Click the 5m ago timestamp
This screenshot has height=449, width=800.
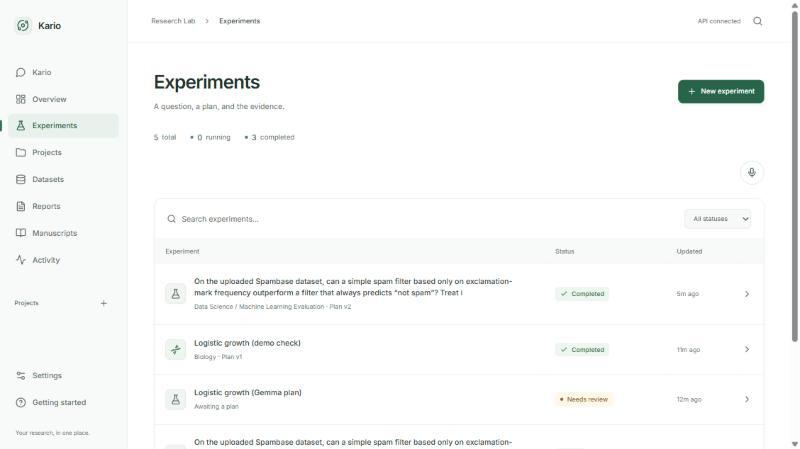click(687, 294)
